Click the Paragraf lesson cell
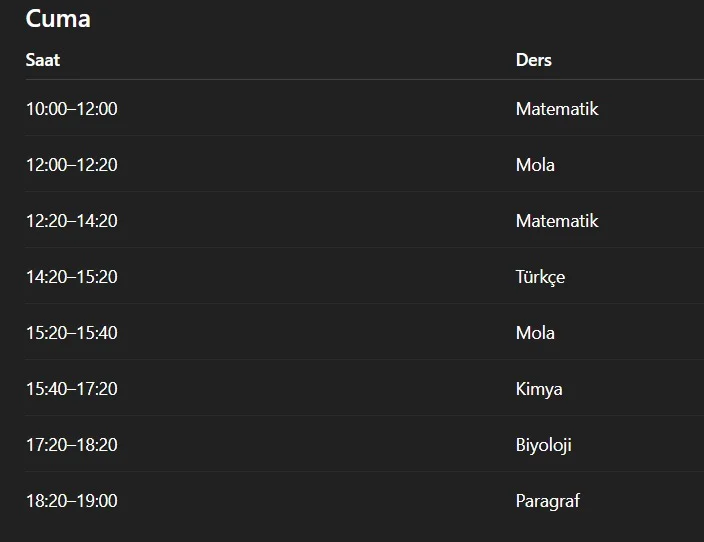The height and width of the screenshot is (542, 704). (x=548, y=501)
